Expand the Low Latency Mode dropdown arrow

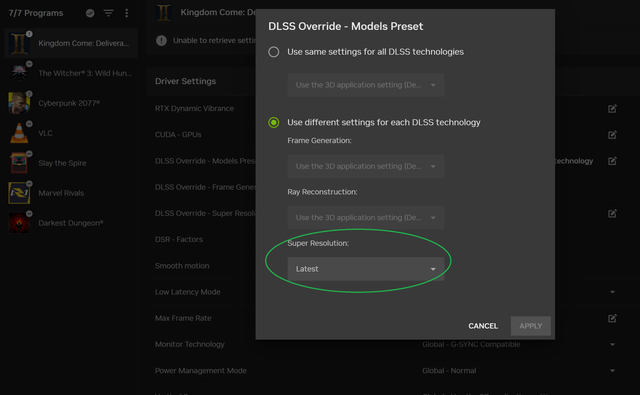(612, 292)
